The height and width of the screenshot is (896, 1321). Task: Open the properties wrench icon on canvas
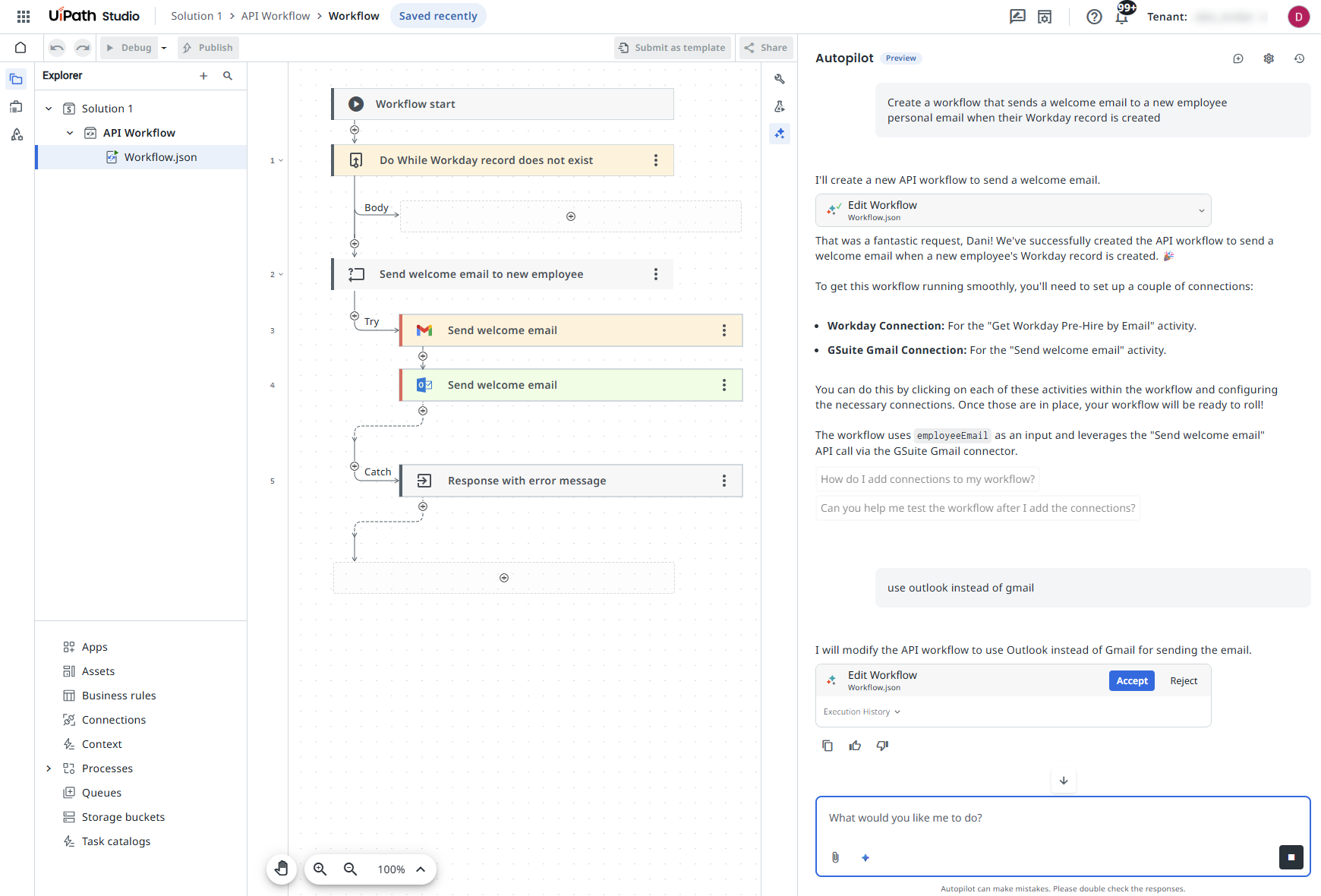pos(780,79)
